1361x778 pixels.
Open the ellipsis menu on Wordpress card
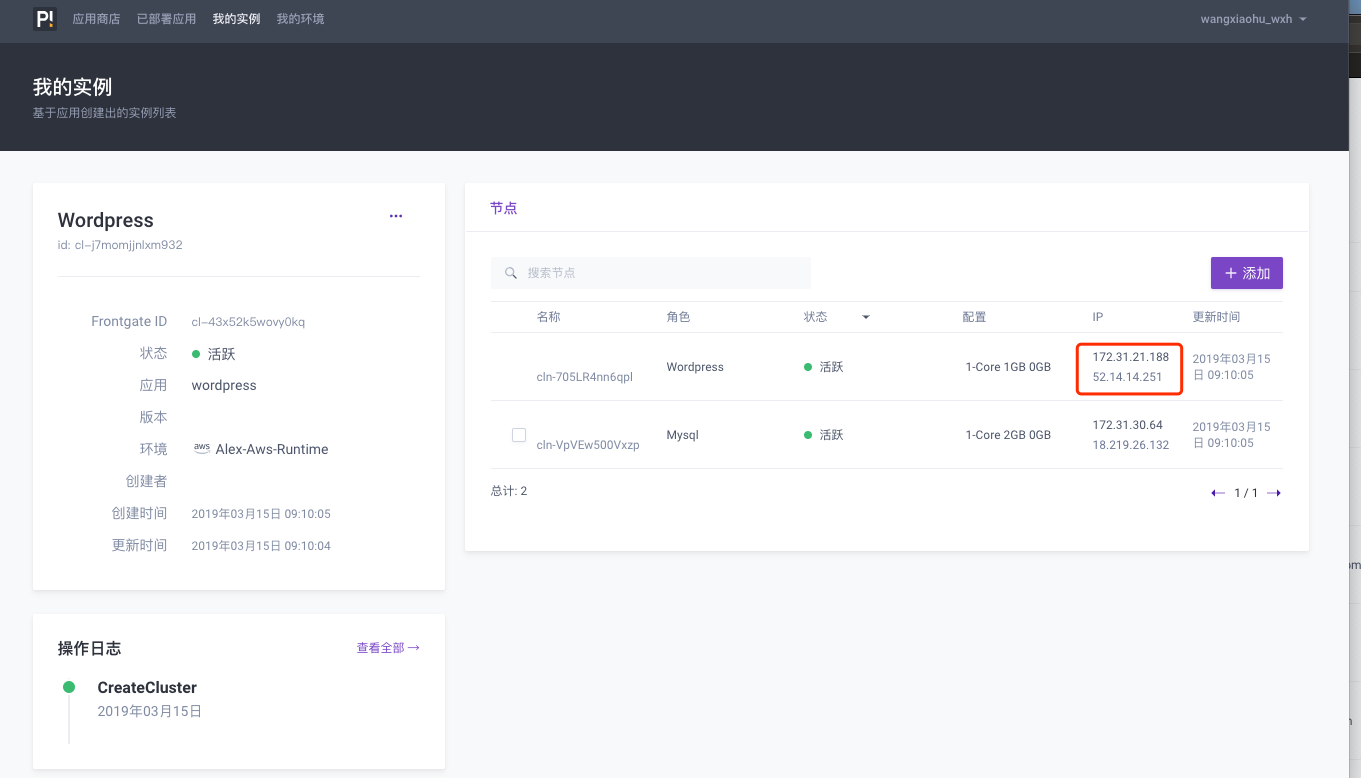(x=396, y=216)
